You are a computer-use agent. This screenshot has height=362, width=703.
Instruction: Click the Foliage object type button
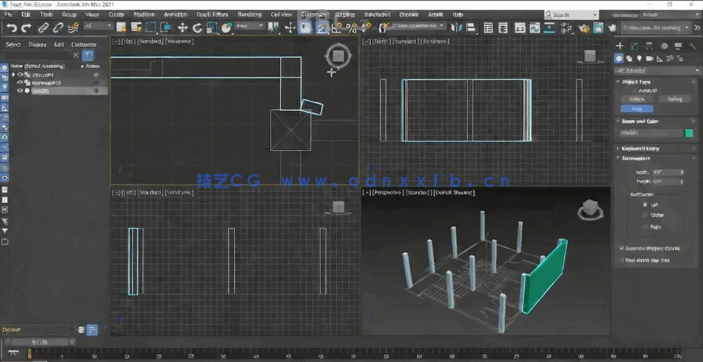pos(637,99)
